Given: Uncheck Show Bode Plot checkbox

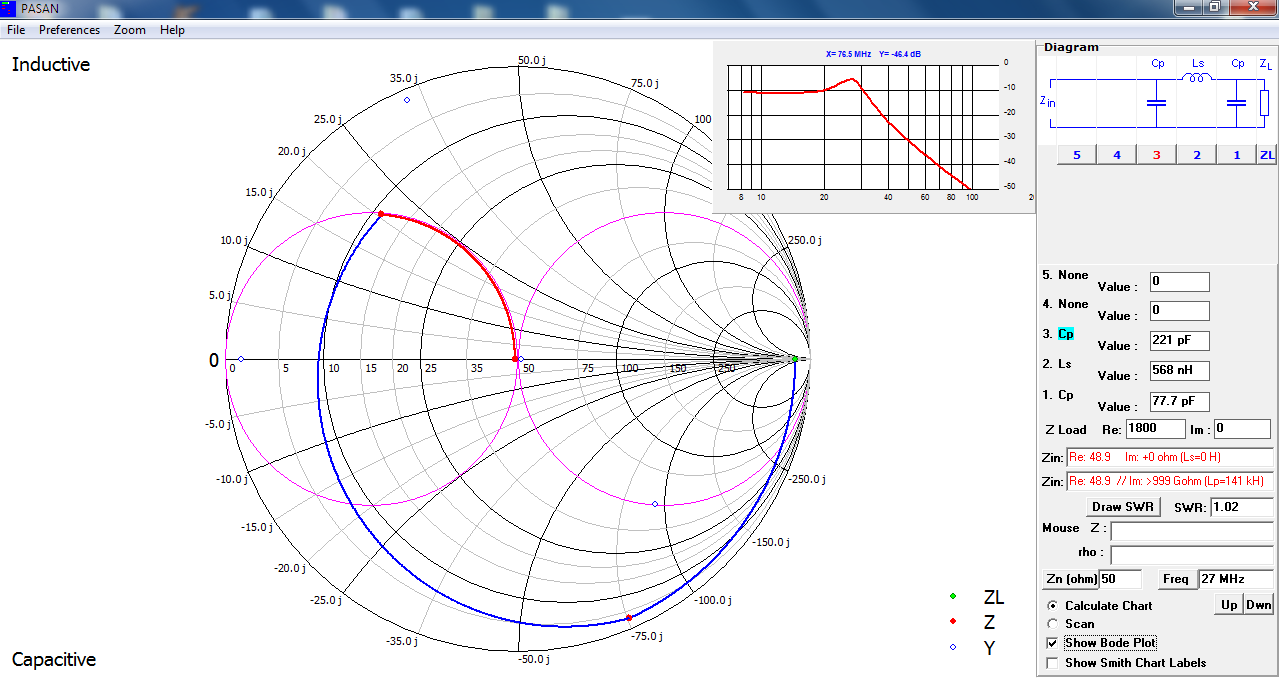Looking at the screenshot, I should click(x=1052, y=643).
